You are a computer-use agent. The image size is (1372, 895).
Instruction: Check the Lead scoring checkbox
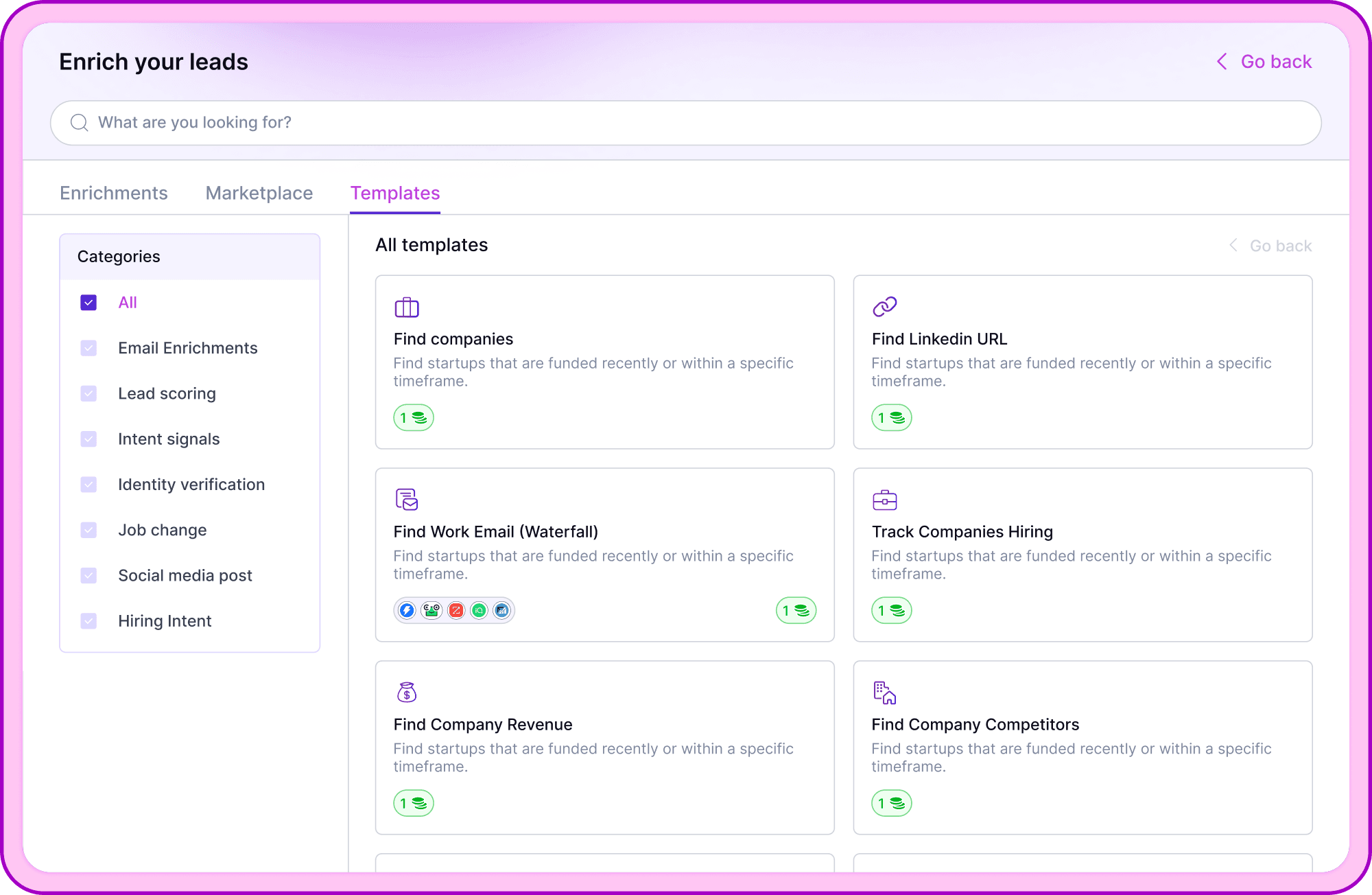[88, 393]
